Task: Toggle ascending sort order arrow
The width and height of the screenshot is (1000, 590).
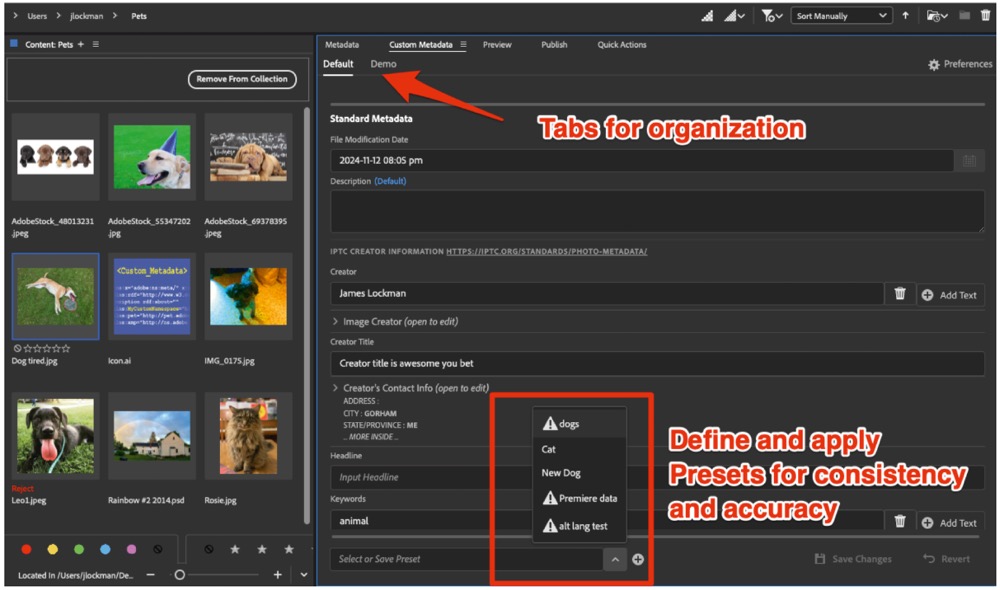Action: [906, 16]
